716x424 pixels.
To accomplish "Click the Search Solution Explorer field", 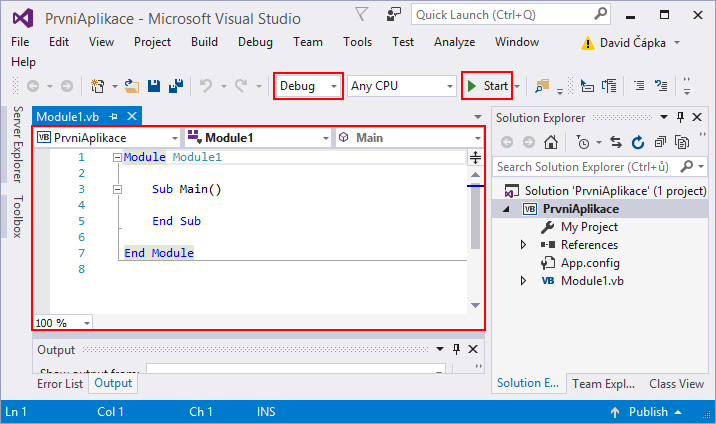I will [600, 167].
